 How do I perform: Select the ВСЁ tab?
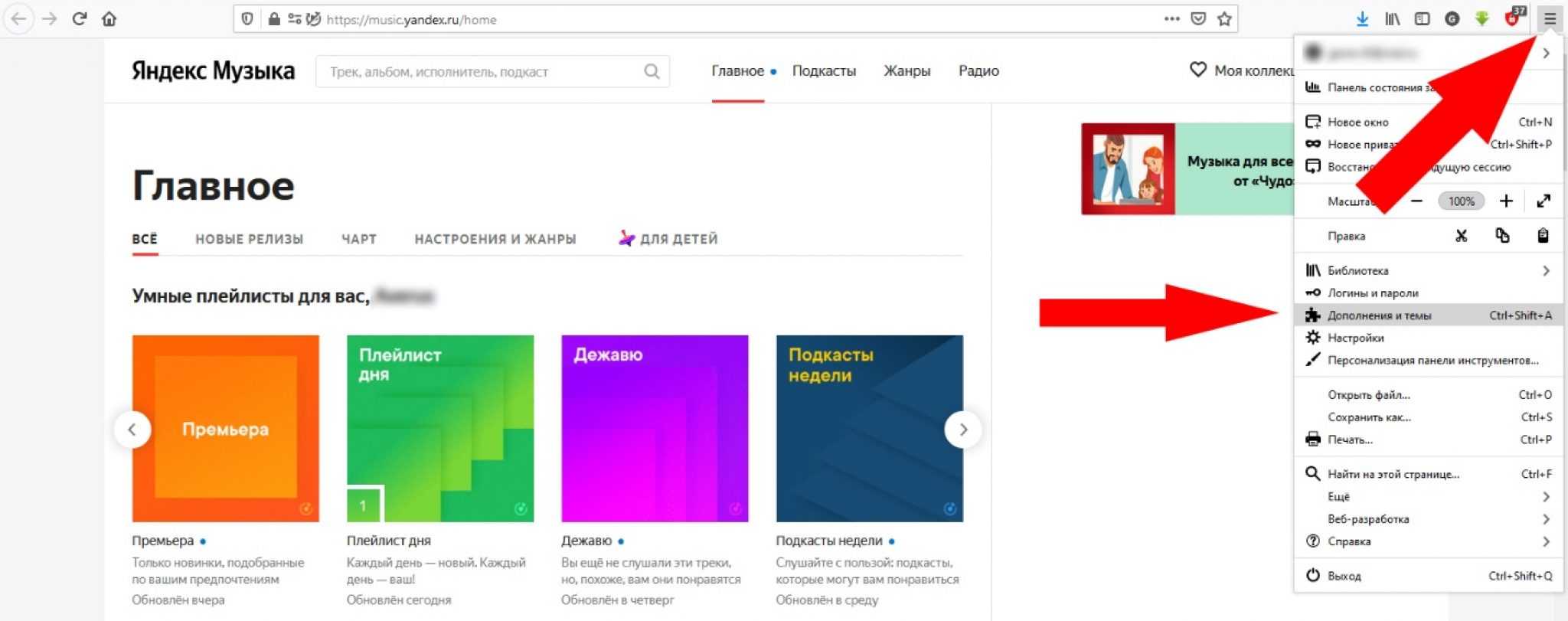145,239
